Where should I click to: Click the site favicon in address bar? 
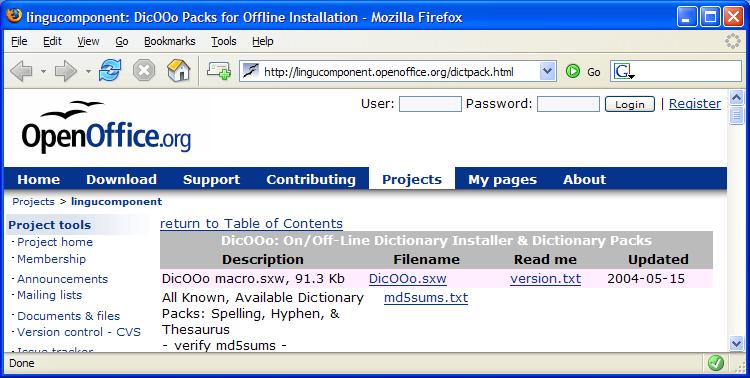coord(251,72)
